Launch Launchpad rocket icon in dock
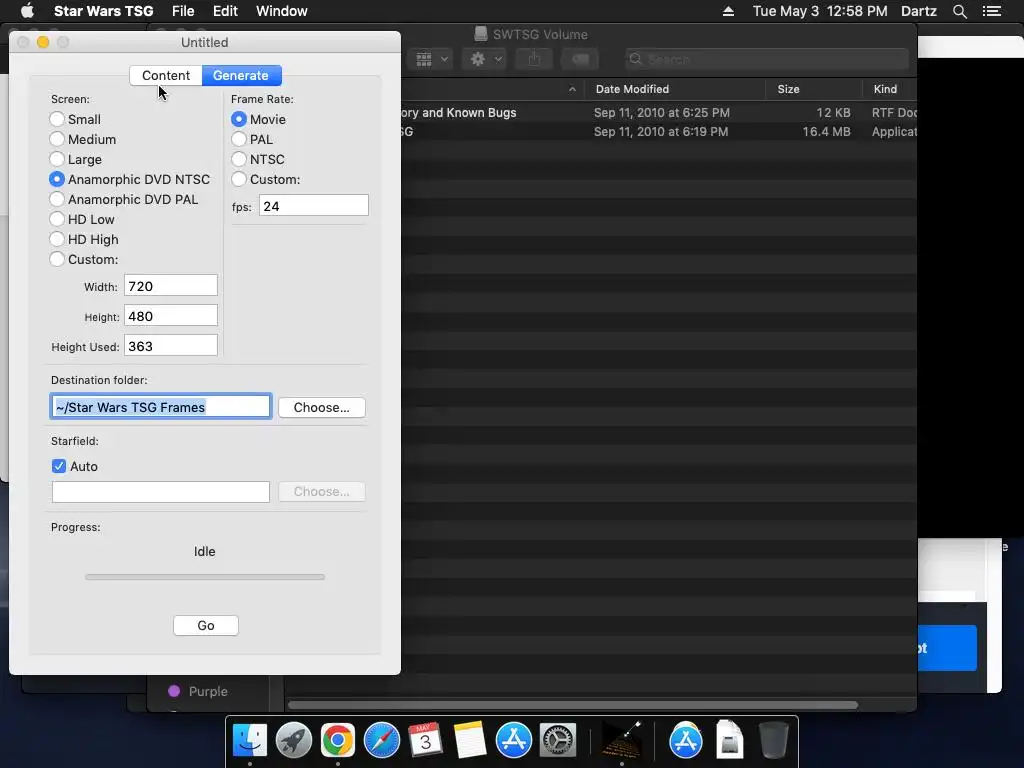The image size is (1024, 768). 293,740
